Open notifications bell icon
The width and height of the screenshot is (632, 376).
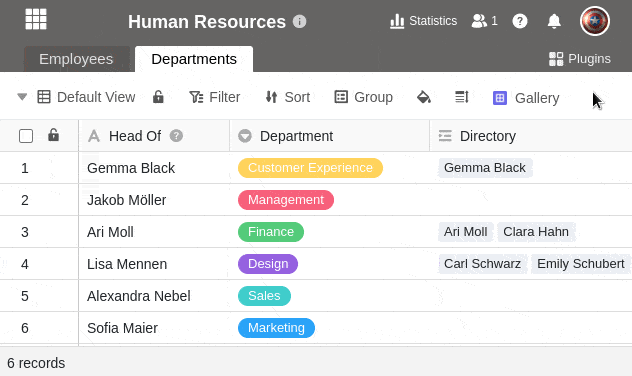click(554, 21)
